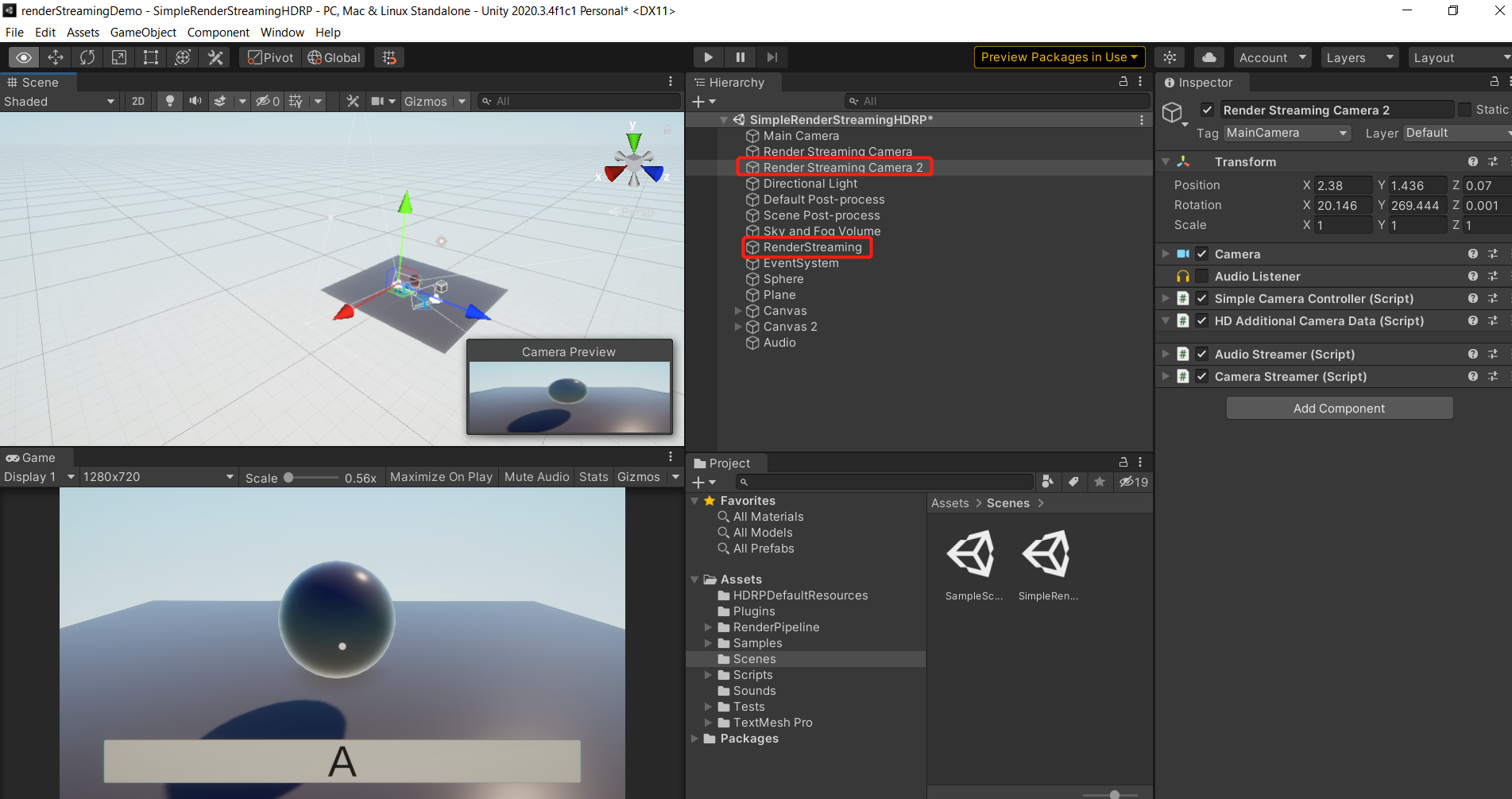This screenshot has height=799, width=1512.
Task: Open the Cloud services icon
Action: (1208, 57)
